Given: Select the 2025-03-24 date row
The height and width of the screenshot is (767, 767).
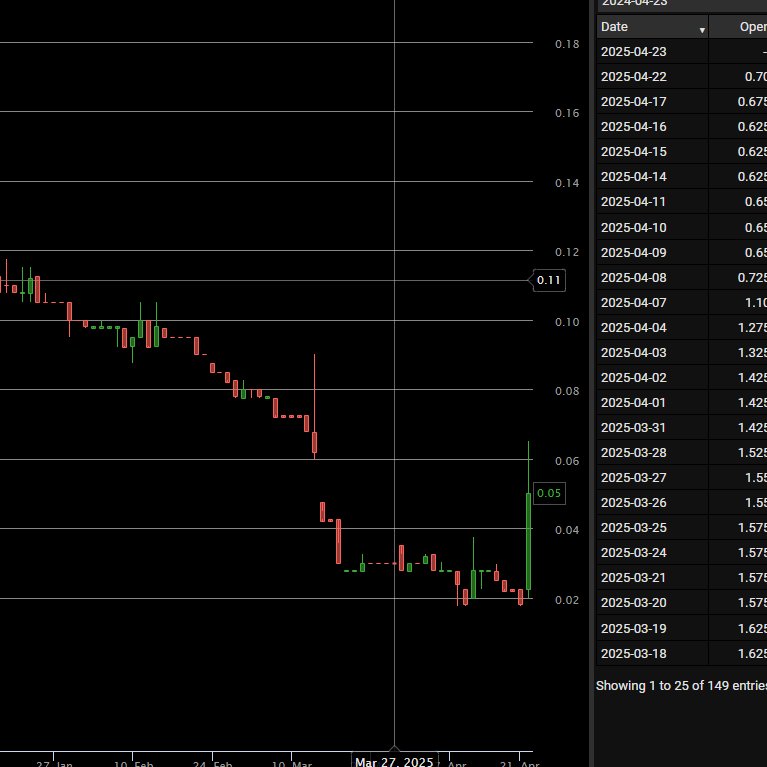Looking at the screenshot, I should (x=682, y=551).
